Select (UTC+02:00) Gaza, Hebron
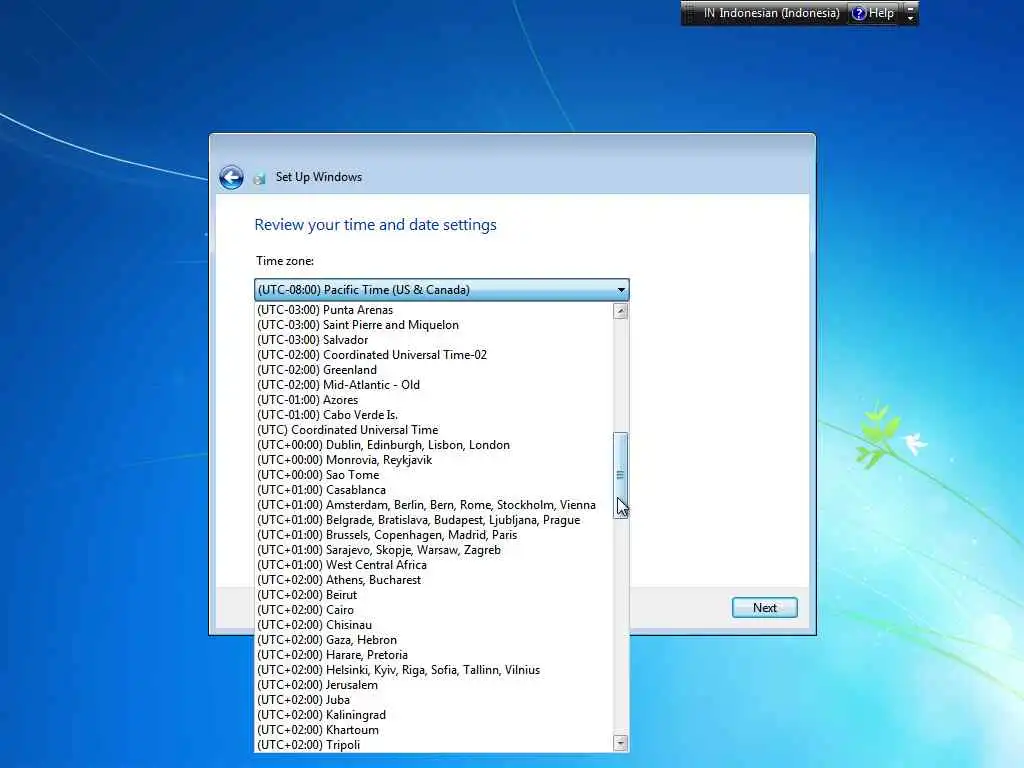1024x768 pixels. [x=434, y=640]
